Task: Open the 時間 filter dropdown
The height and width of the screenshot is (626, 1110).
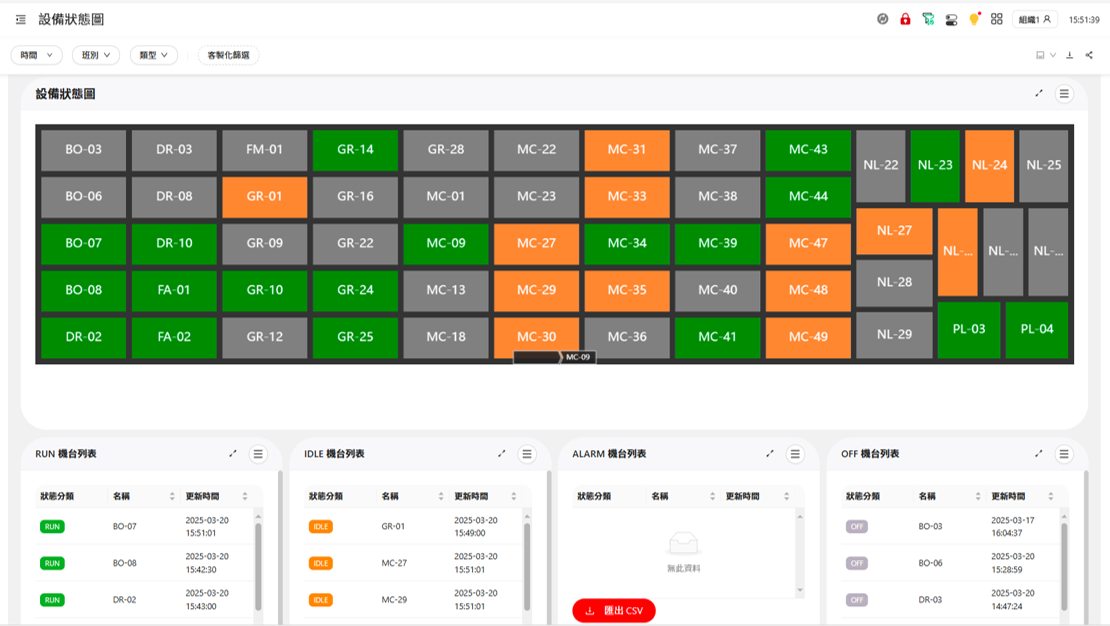Action: pos(37,55)
